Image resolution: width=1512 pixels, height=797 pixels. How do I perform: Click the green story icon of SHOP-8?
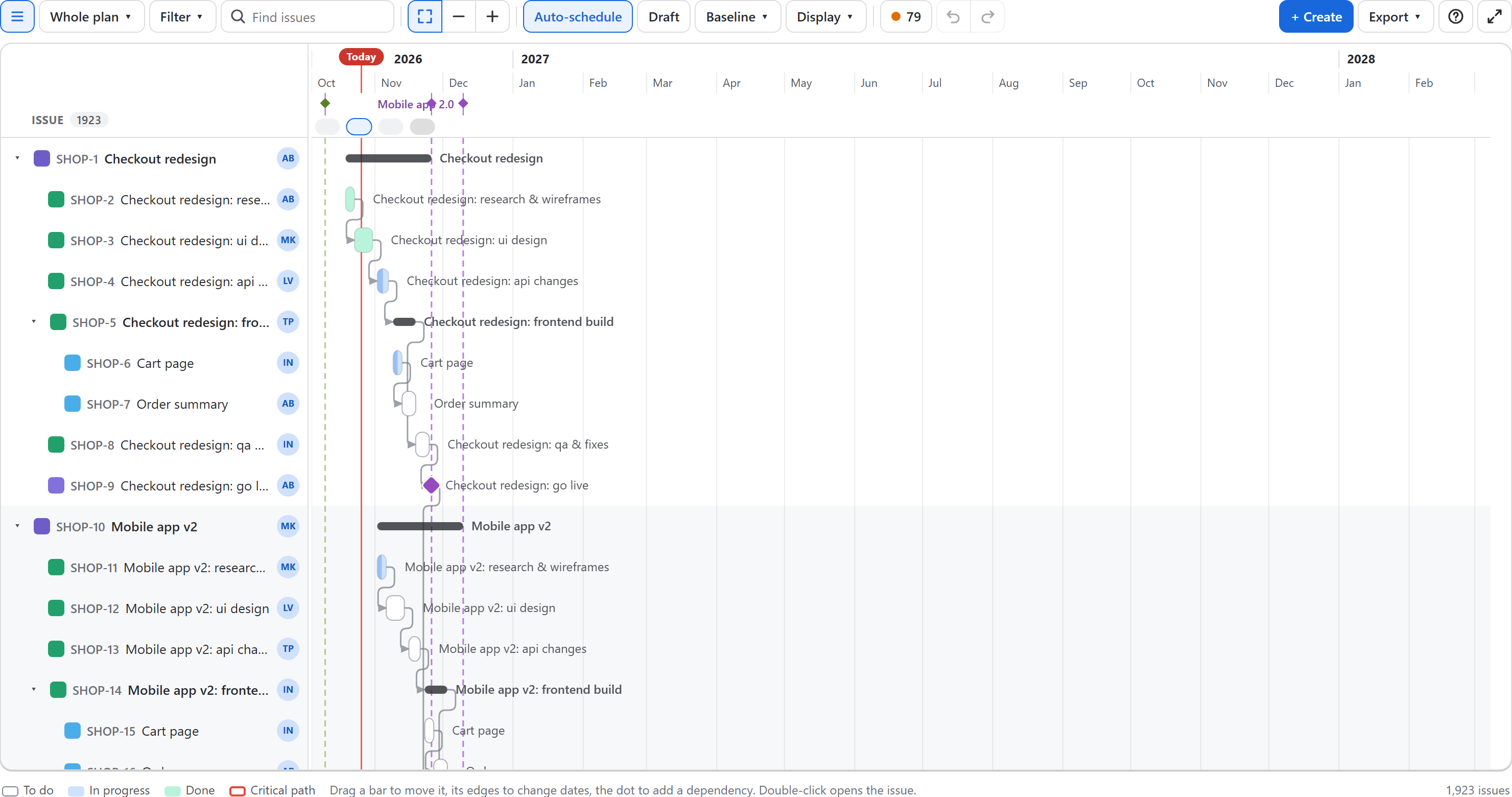pos(56,444)
